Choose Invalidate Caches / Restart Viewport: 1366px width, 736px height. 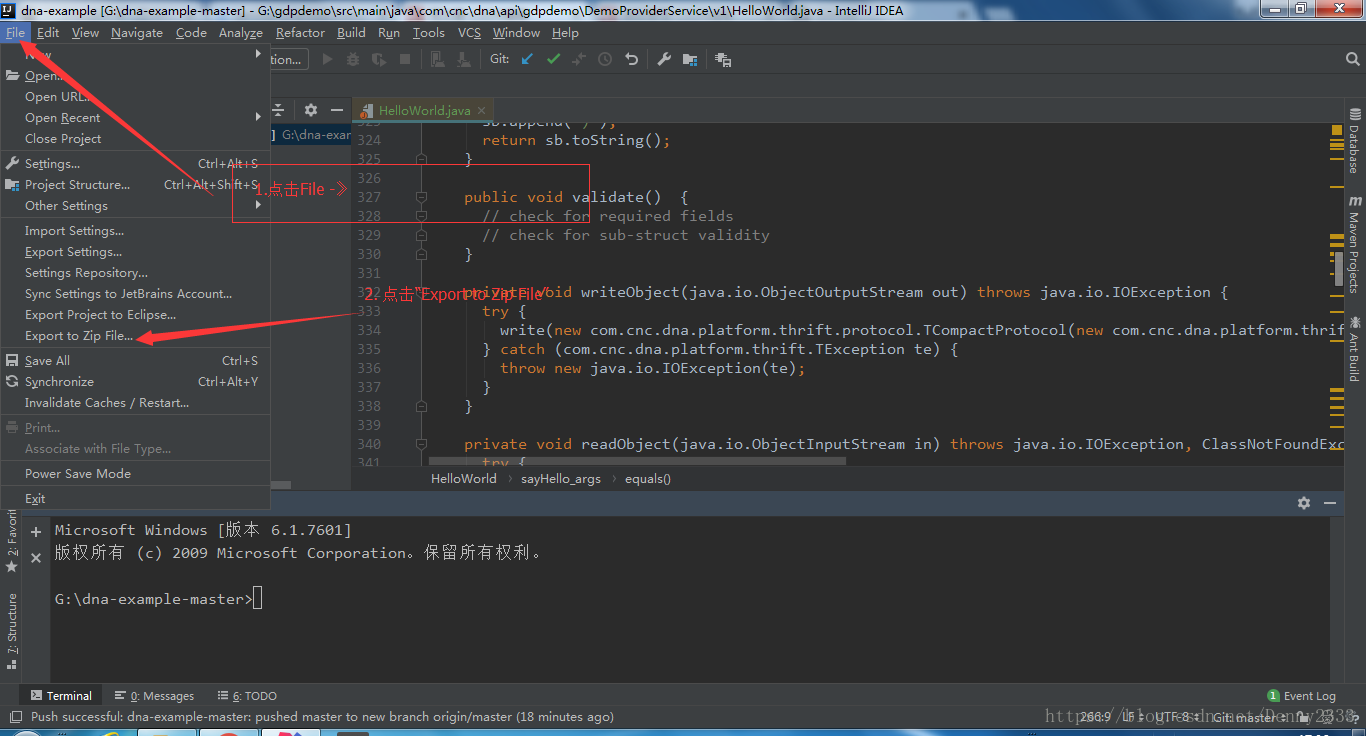(135, 403)
